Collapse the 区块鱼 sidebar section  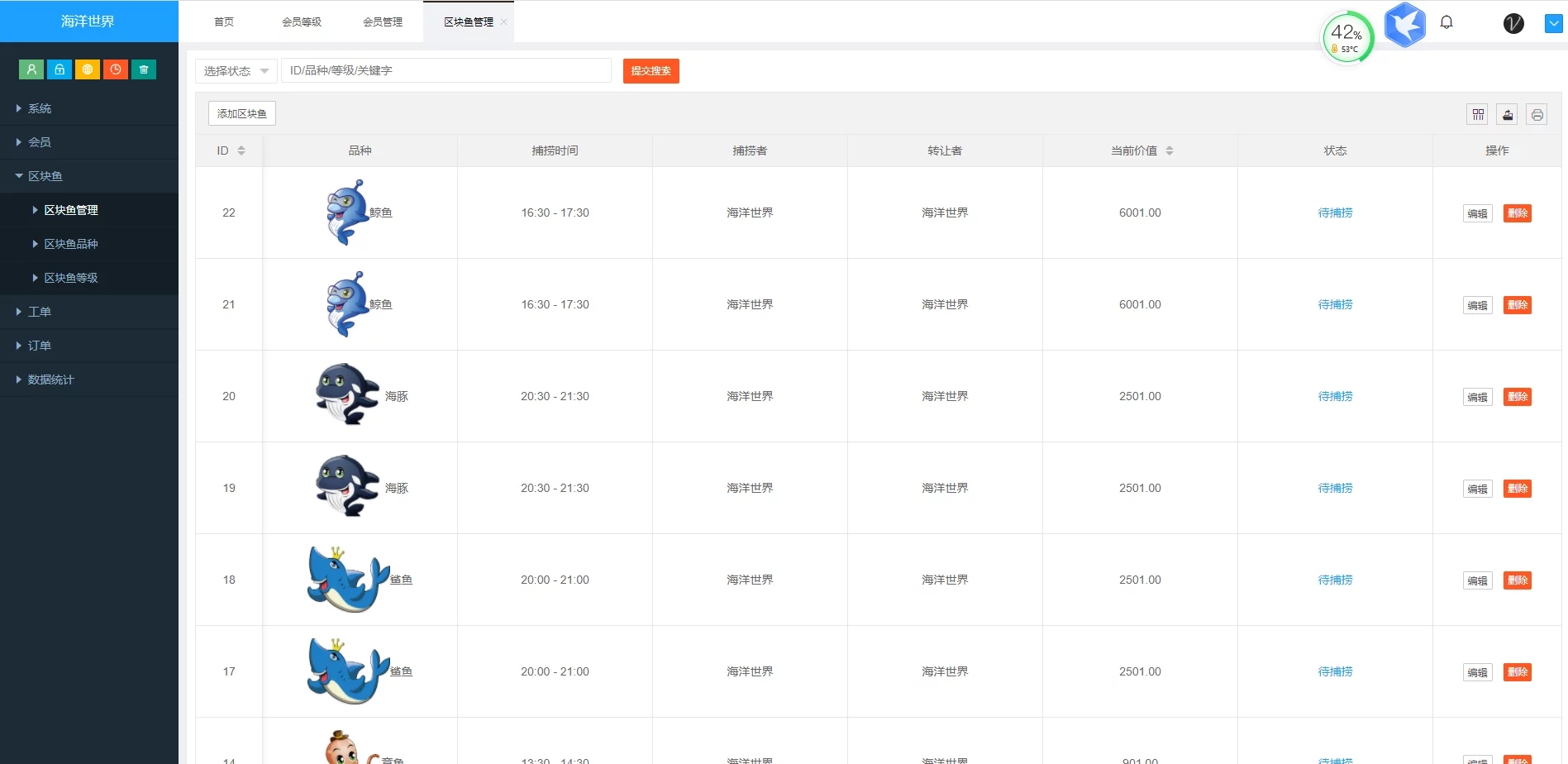45,176
